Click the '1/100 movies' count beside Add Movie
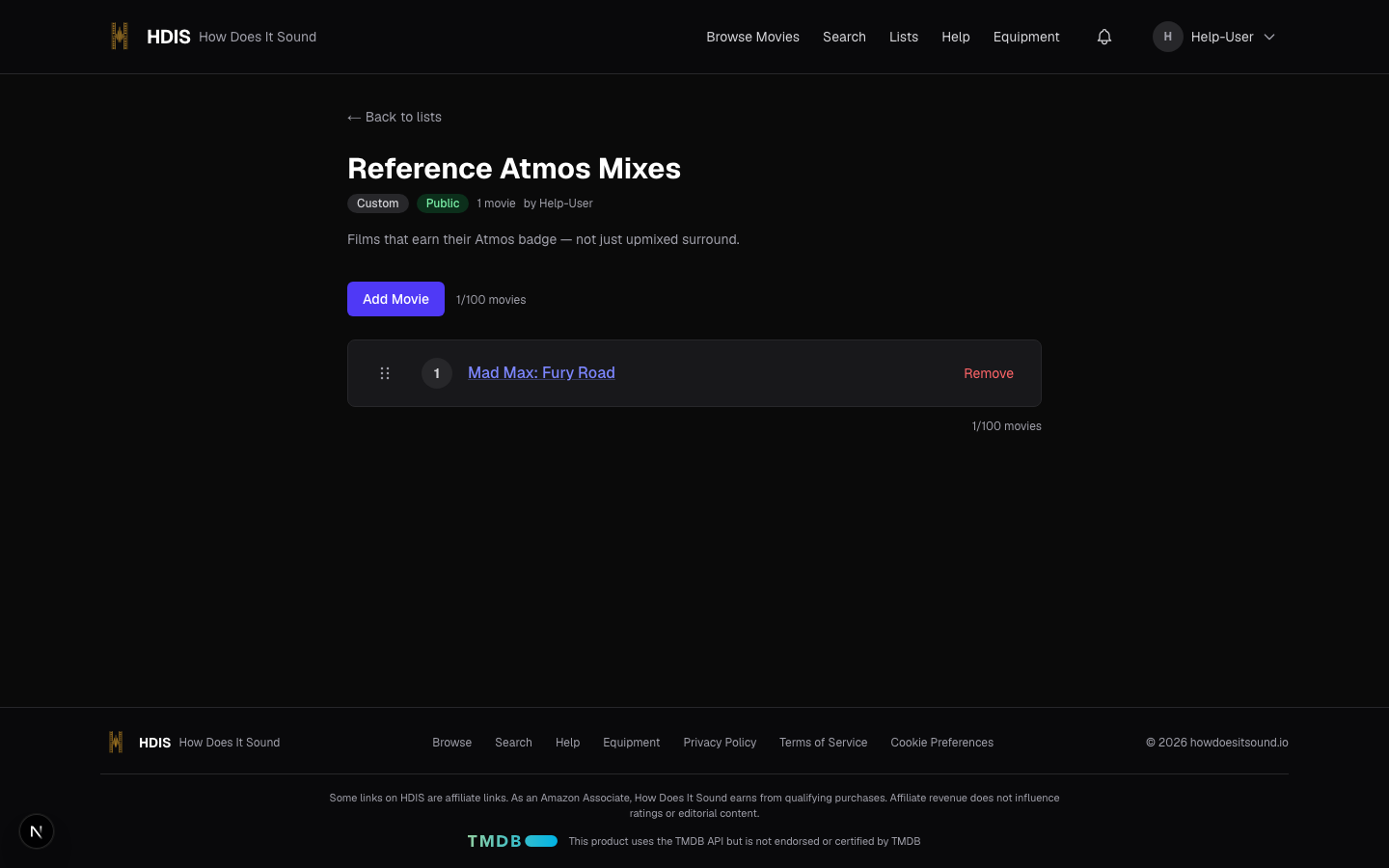The width and height of the screenshot is (1389, 868). tap(491, 300)
